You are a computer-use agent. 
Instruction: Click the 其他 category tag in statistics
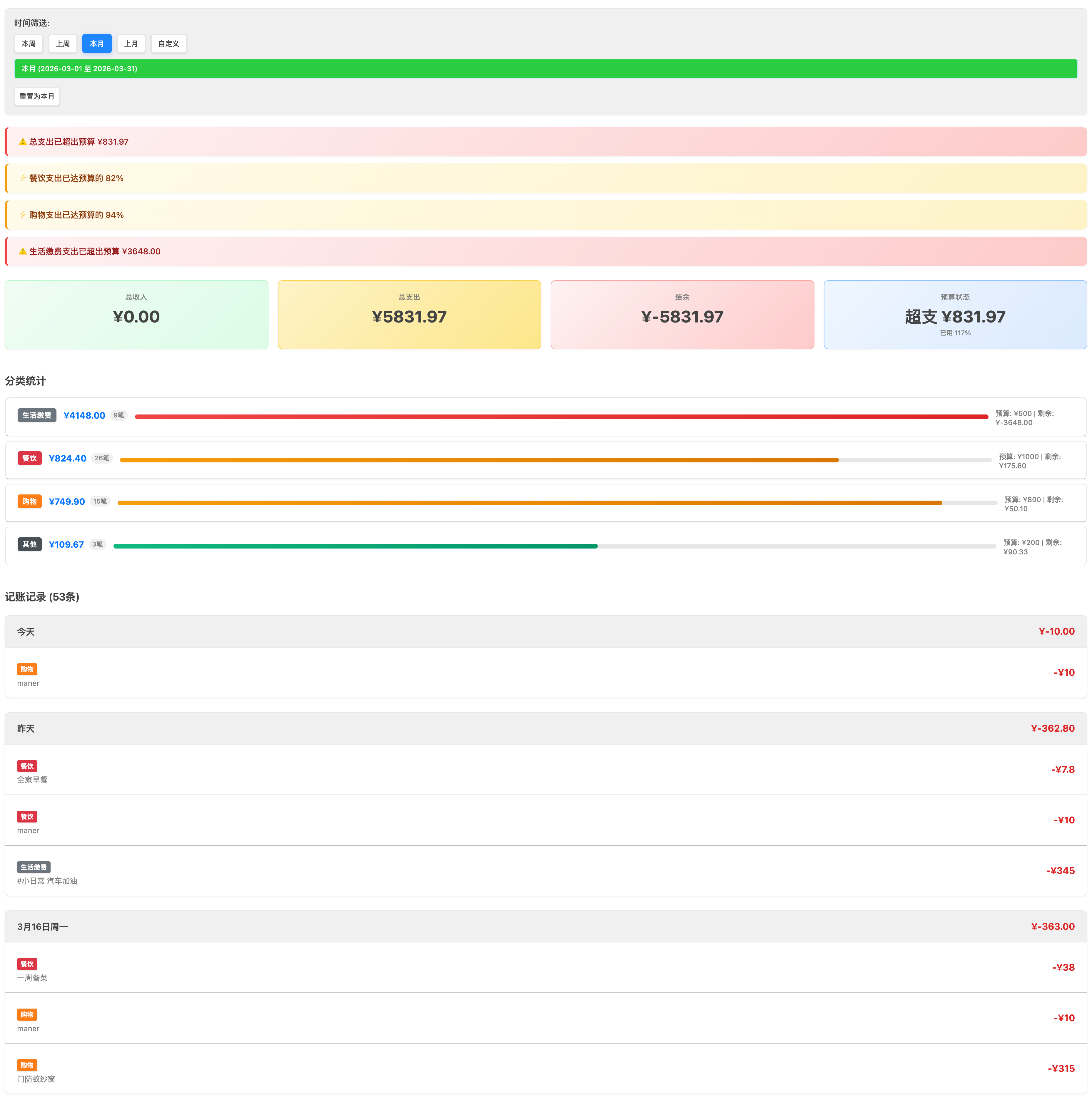point(29,544)
